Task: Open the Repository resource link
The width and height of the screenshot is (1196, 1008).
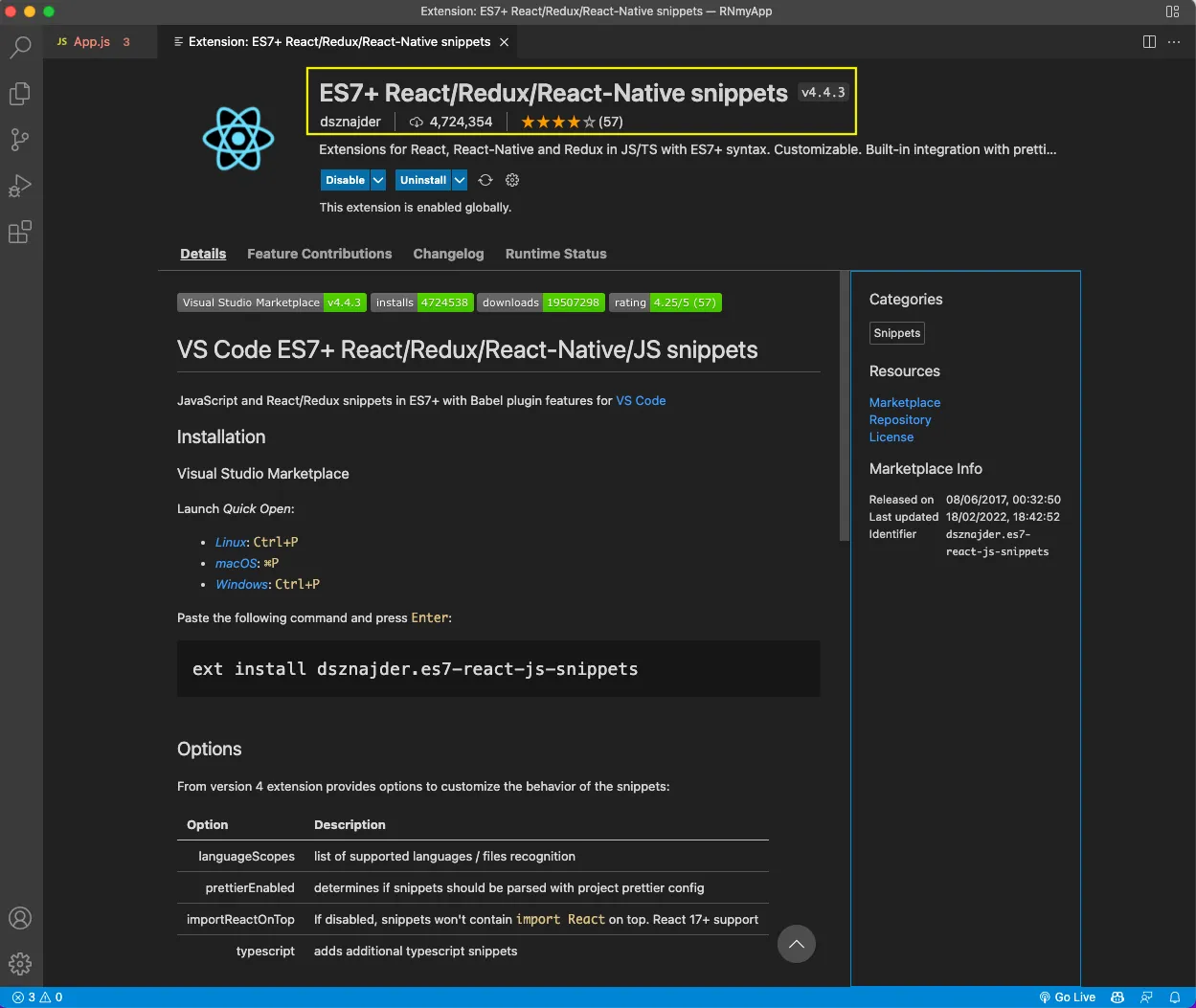Action: (900, 419)
